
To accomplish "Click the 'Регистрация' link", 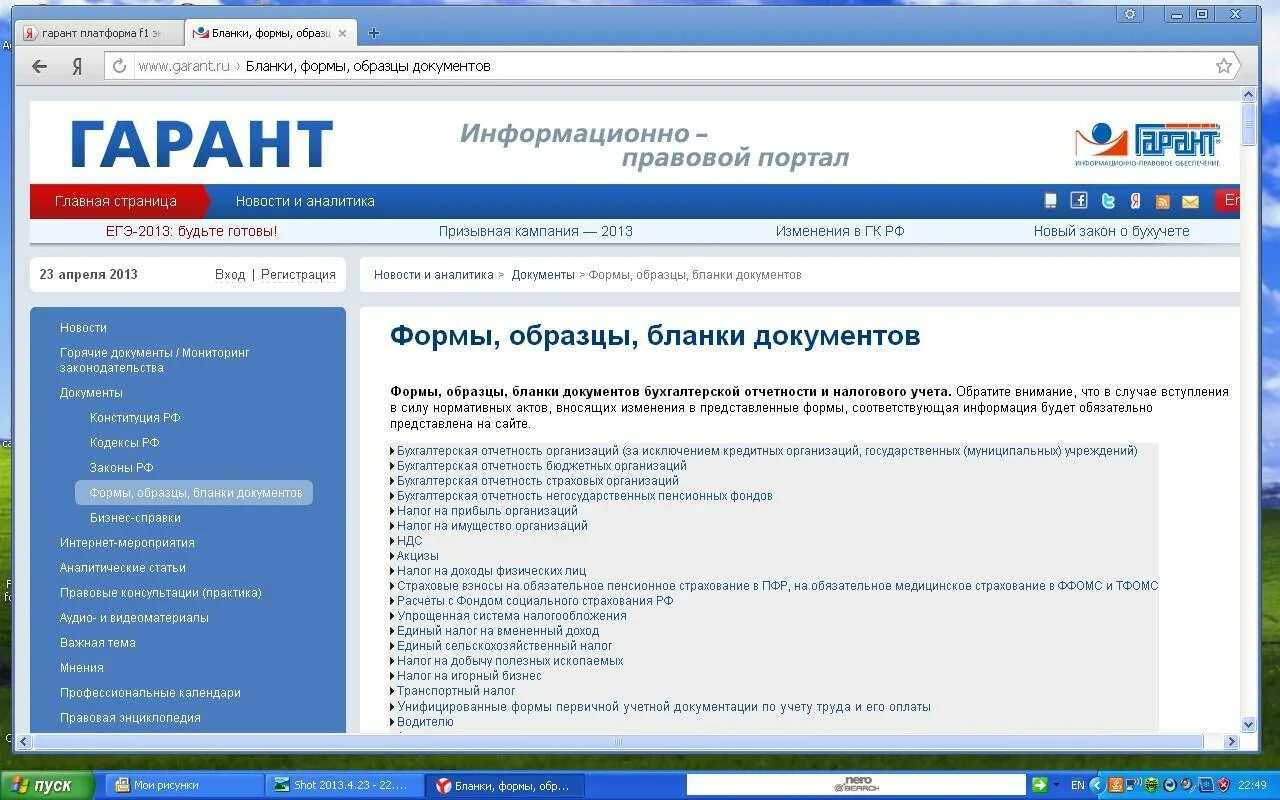I will tap(298, 274).
